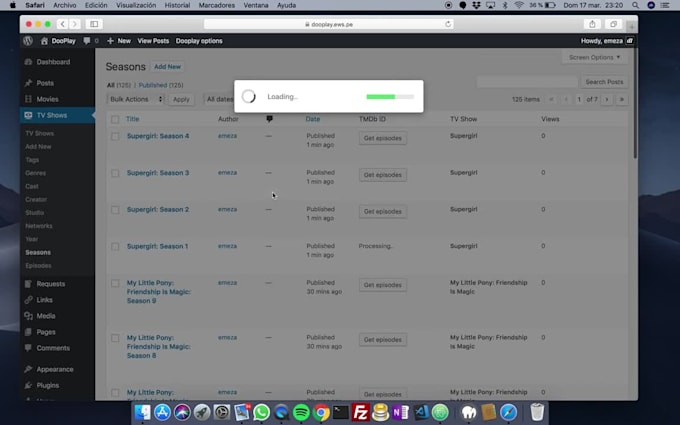Open Visual Studio Code from the dock

click(x=421, y=412)
